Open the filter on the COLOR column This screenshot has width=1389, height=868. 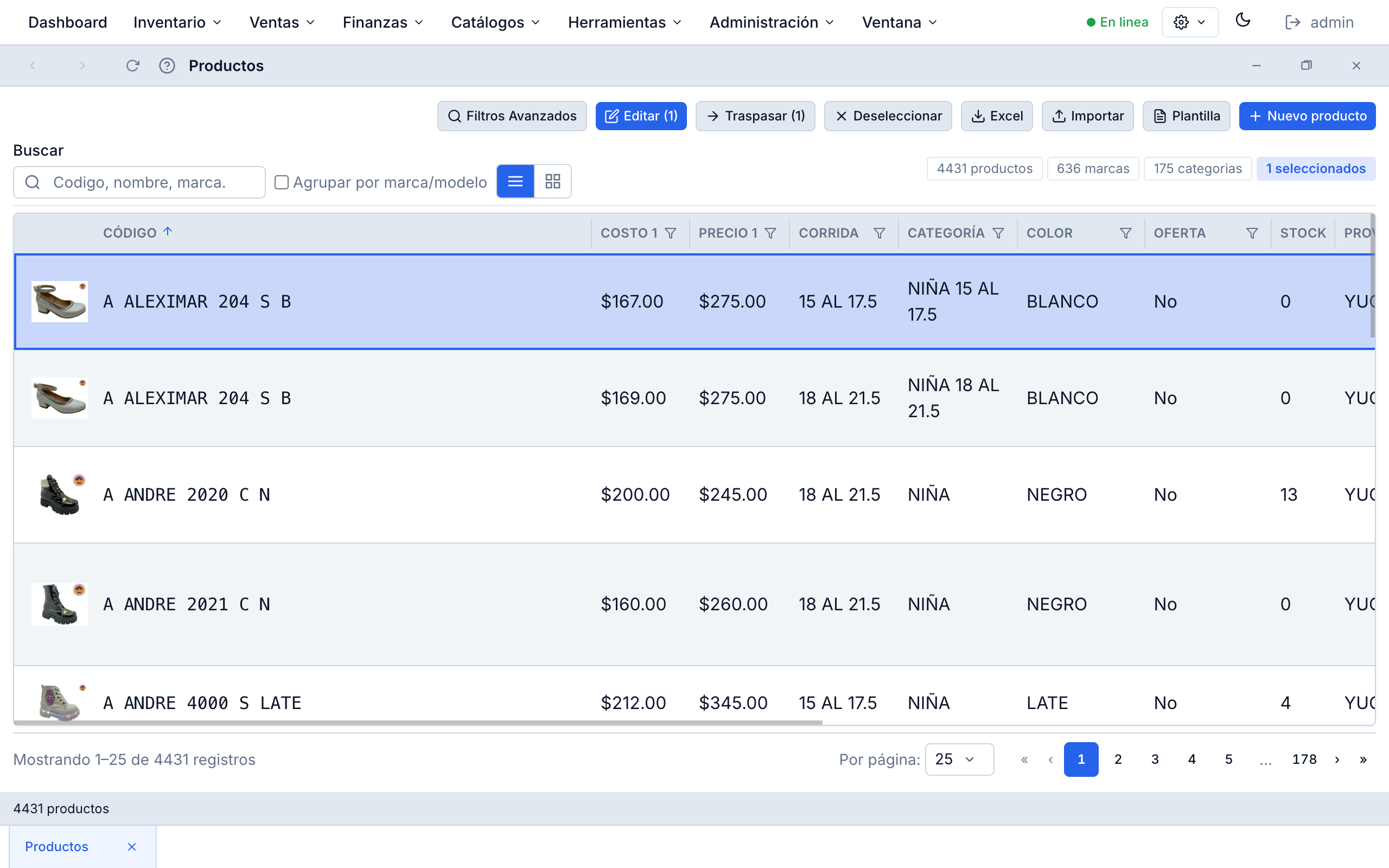[1124, 233]
